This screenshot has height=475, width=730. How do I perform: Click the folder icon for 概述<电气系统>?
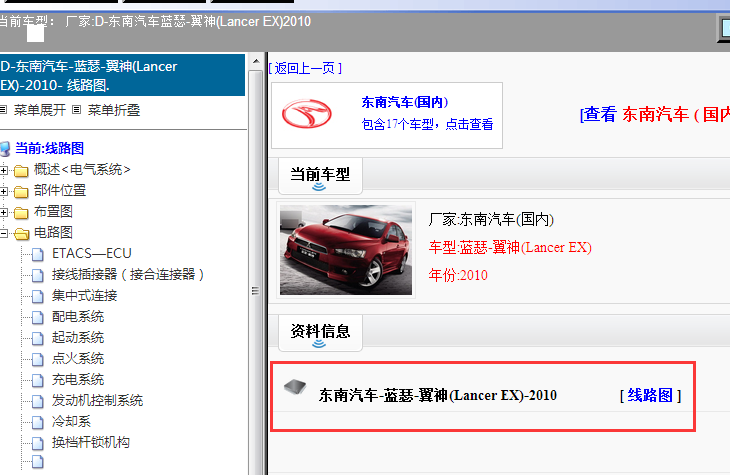(x=21, y=171)
